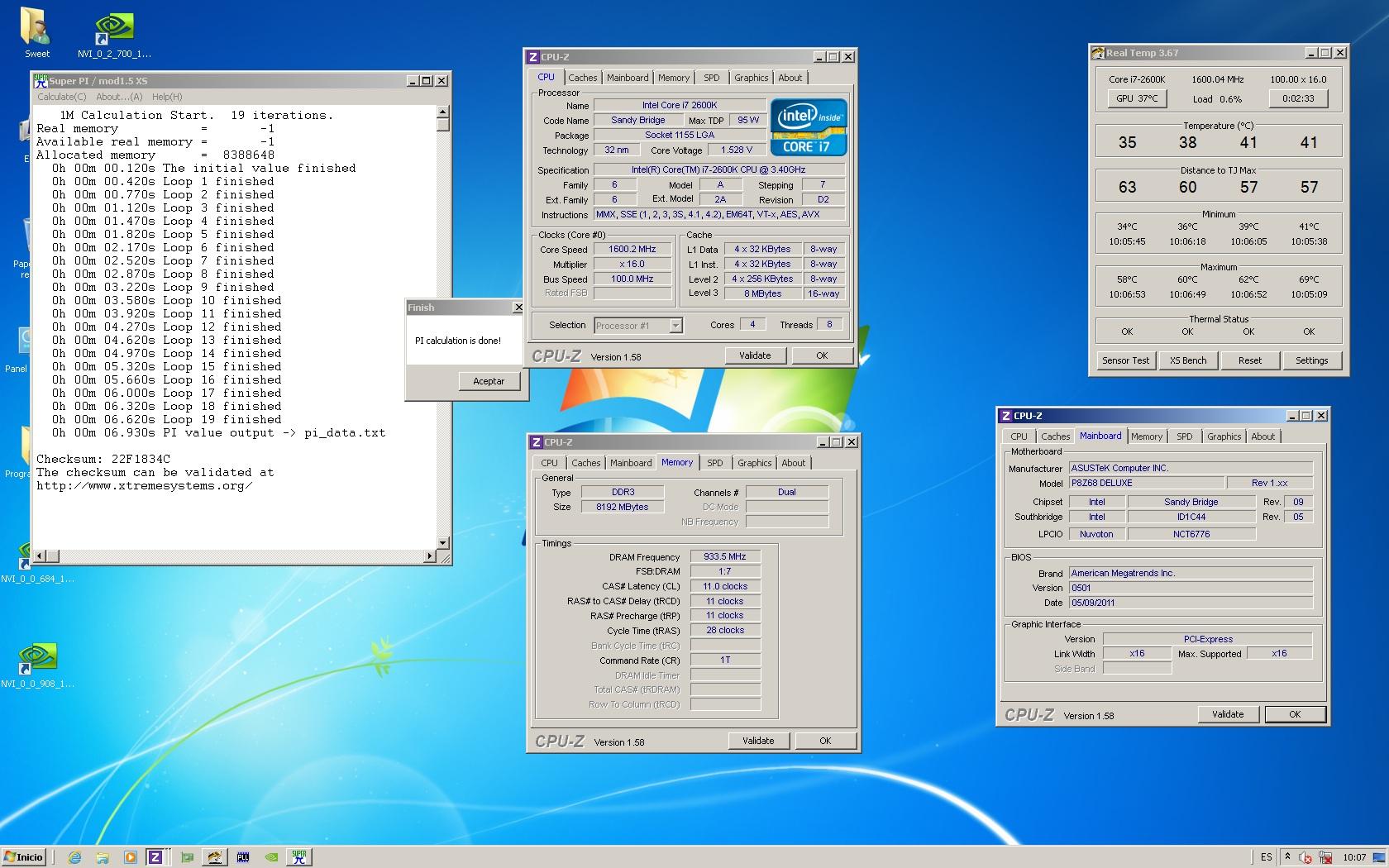This screenshot has height=868, width=1389.
Task: Click the PLL taskbar icon
Action: pos(243,857)
